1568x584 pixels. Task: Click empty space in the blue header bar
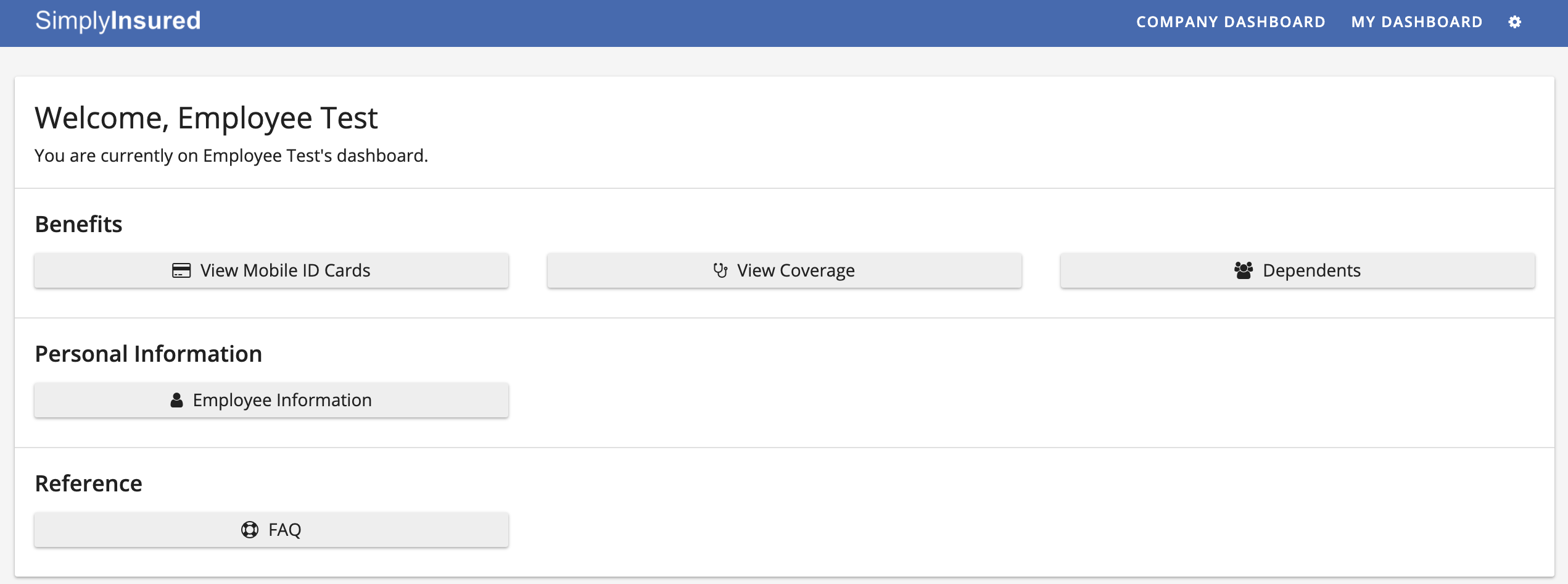[617, 22]
